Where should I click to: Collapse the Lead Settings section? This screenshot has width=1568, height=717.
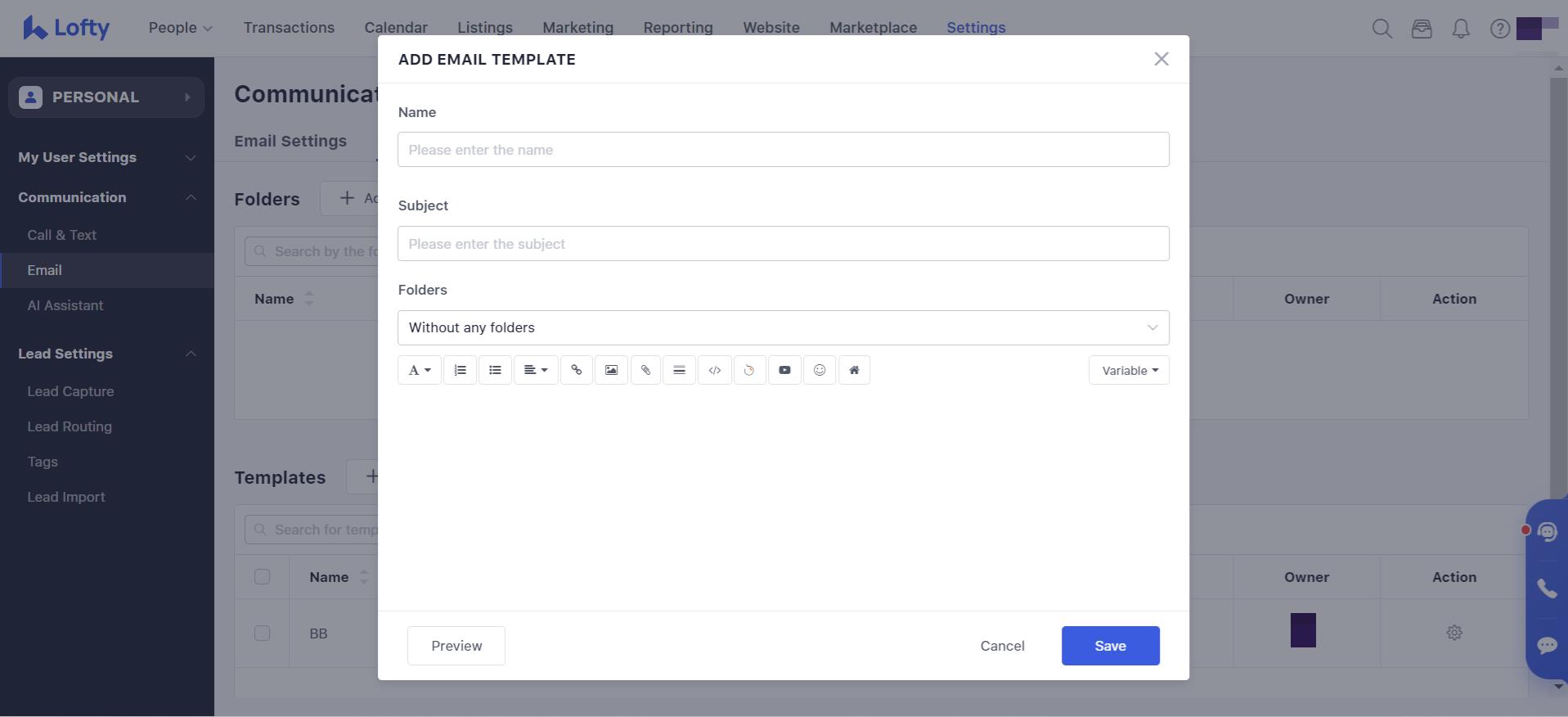tap(107, 354)
